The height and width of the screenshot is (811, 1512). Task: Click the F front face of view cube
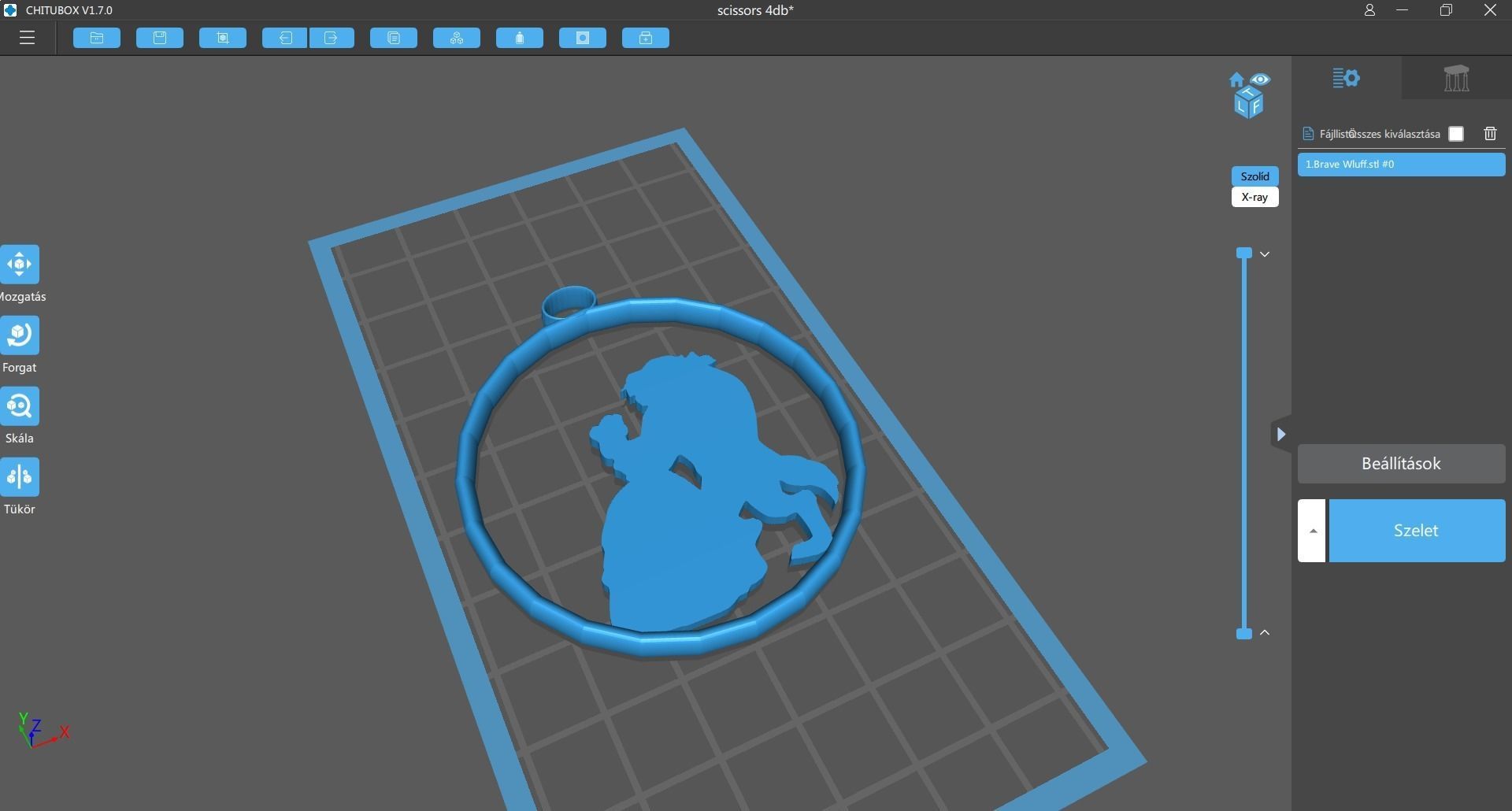[1257, 106]
